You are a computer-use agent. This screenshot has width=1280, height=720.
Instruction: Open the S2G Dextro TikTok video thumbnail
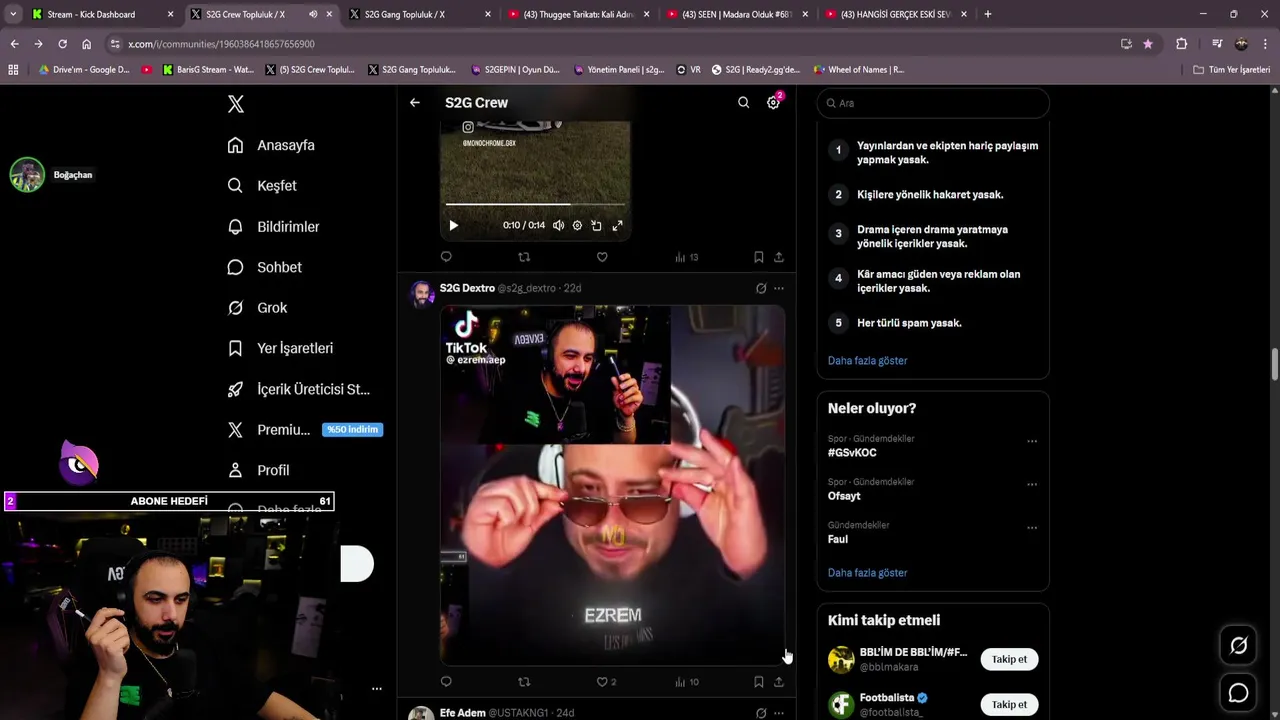pos(613,485)
